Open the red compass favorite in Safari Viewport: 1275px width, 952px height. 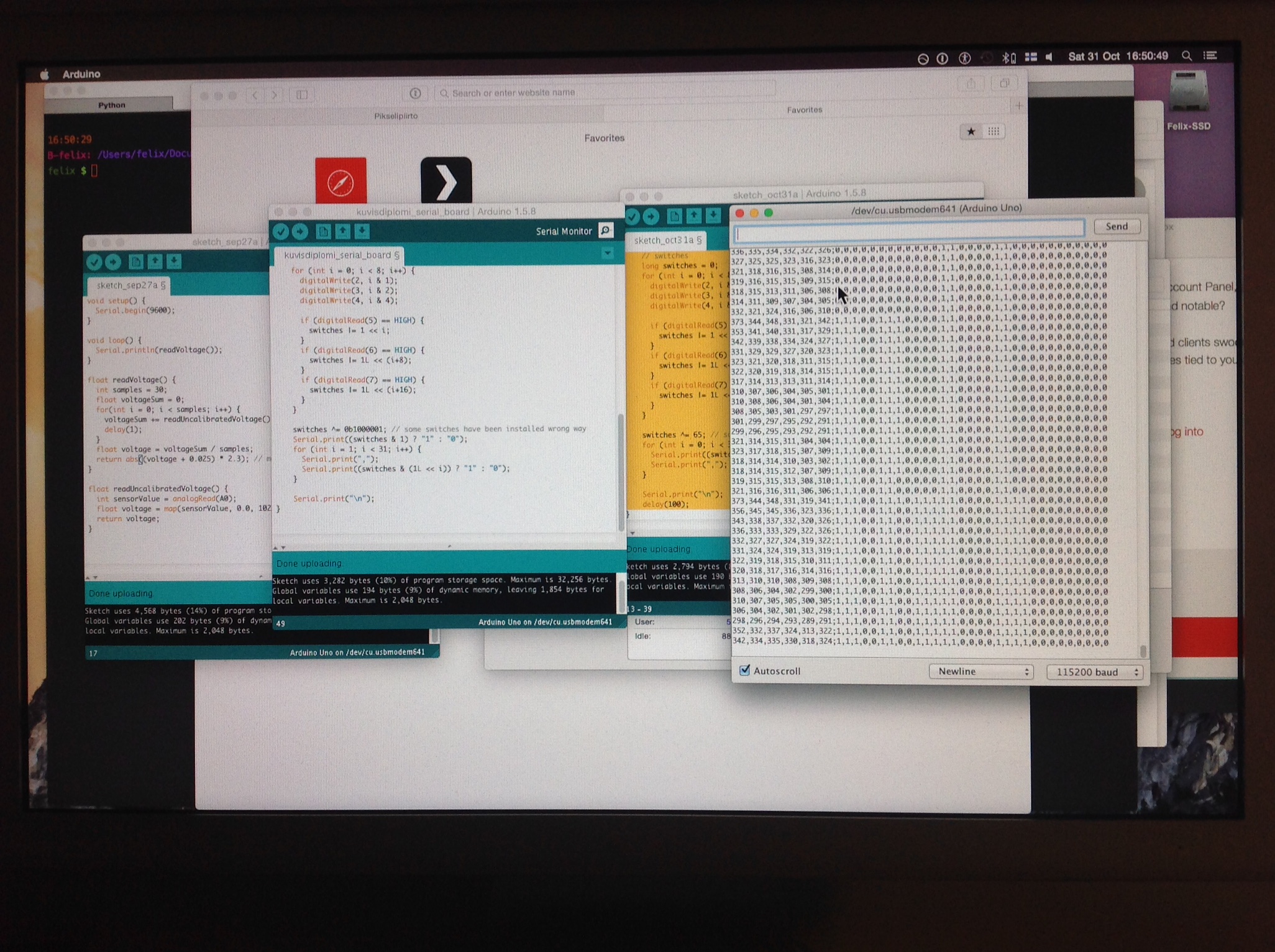pyautogui.click(x=340, y=181)
